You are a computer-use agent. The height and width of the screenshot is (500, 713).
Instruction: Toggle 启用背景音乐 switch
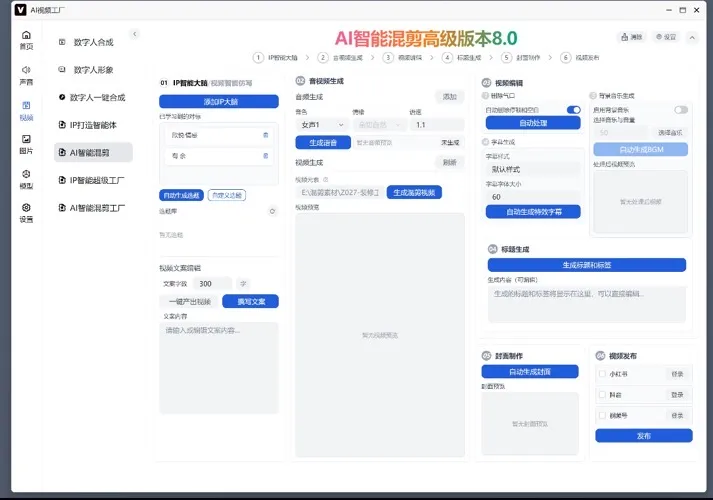(x=681, y=110)
